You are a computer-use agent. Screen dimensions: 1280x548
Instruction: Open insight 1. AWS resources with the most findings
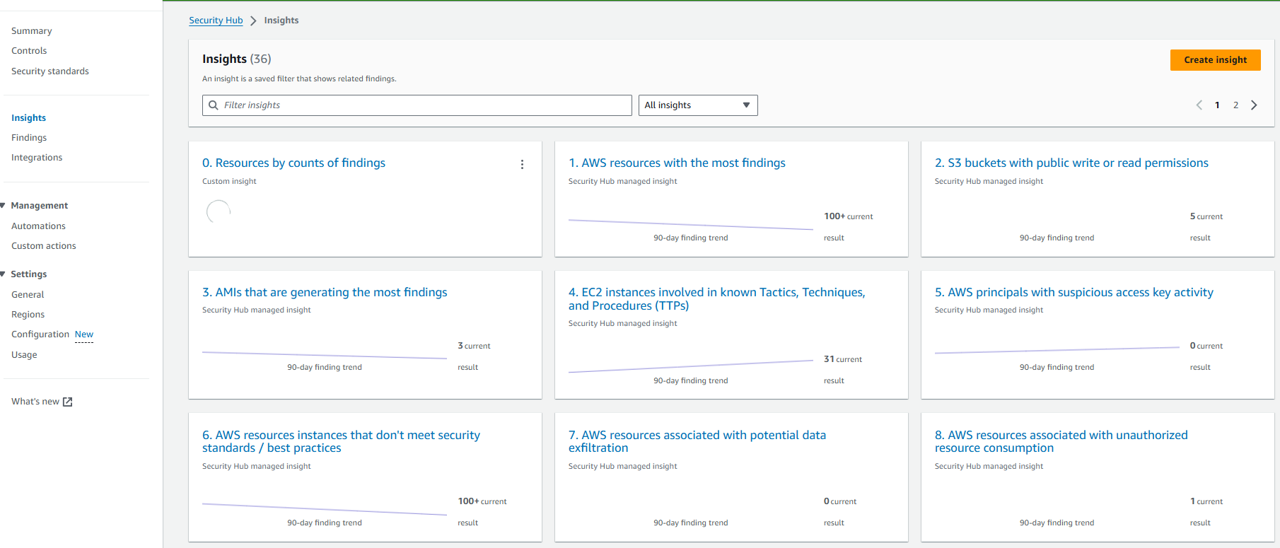677,163
